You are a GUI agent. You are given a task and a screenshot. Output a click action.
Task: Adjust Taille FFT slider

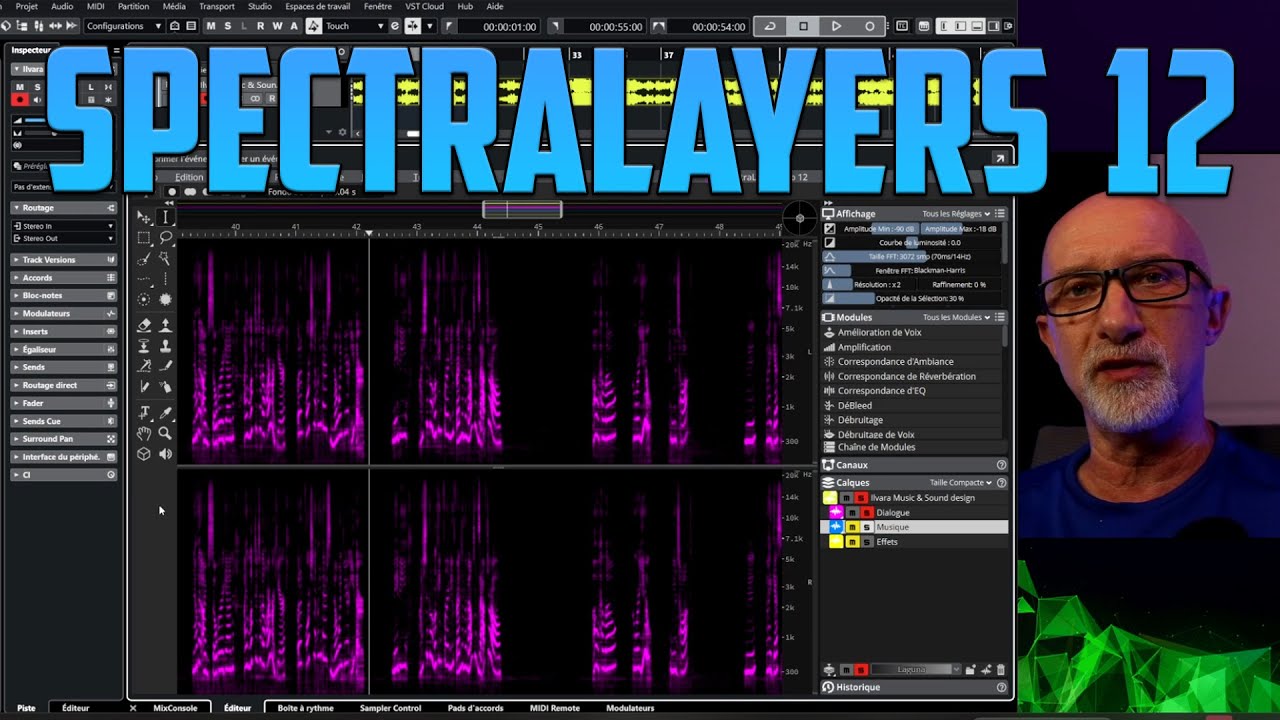[x=913, y=257]
